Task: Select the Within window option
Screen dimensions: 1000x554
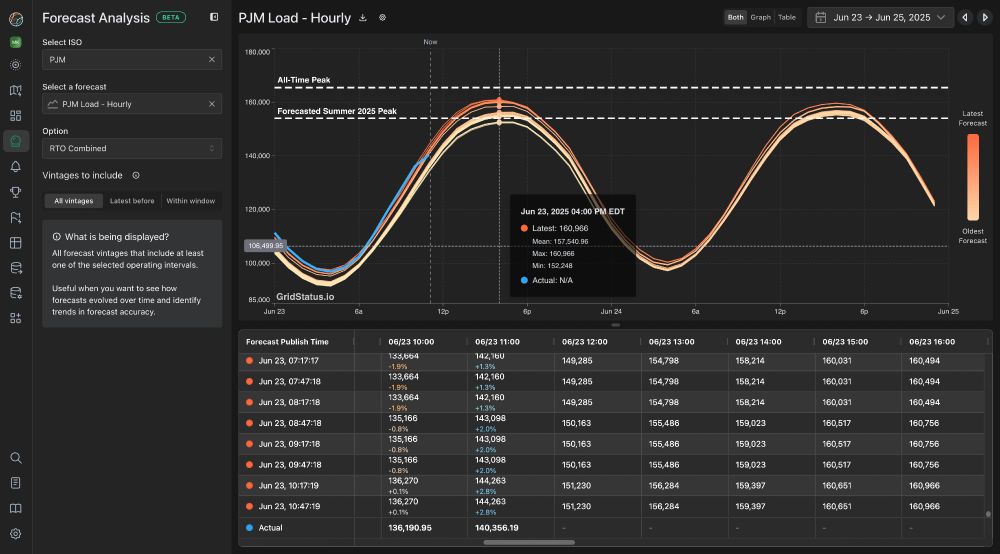Action: click(x=191, y=201)
